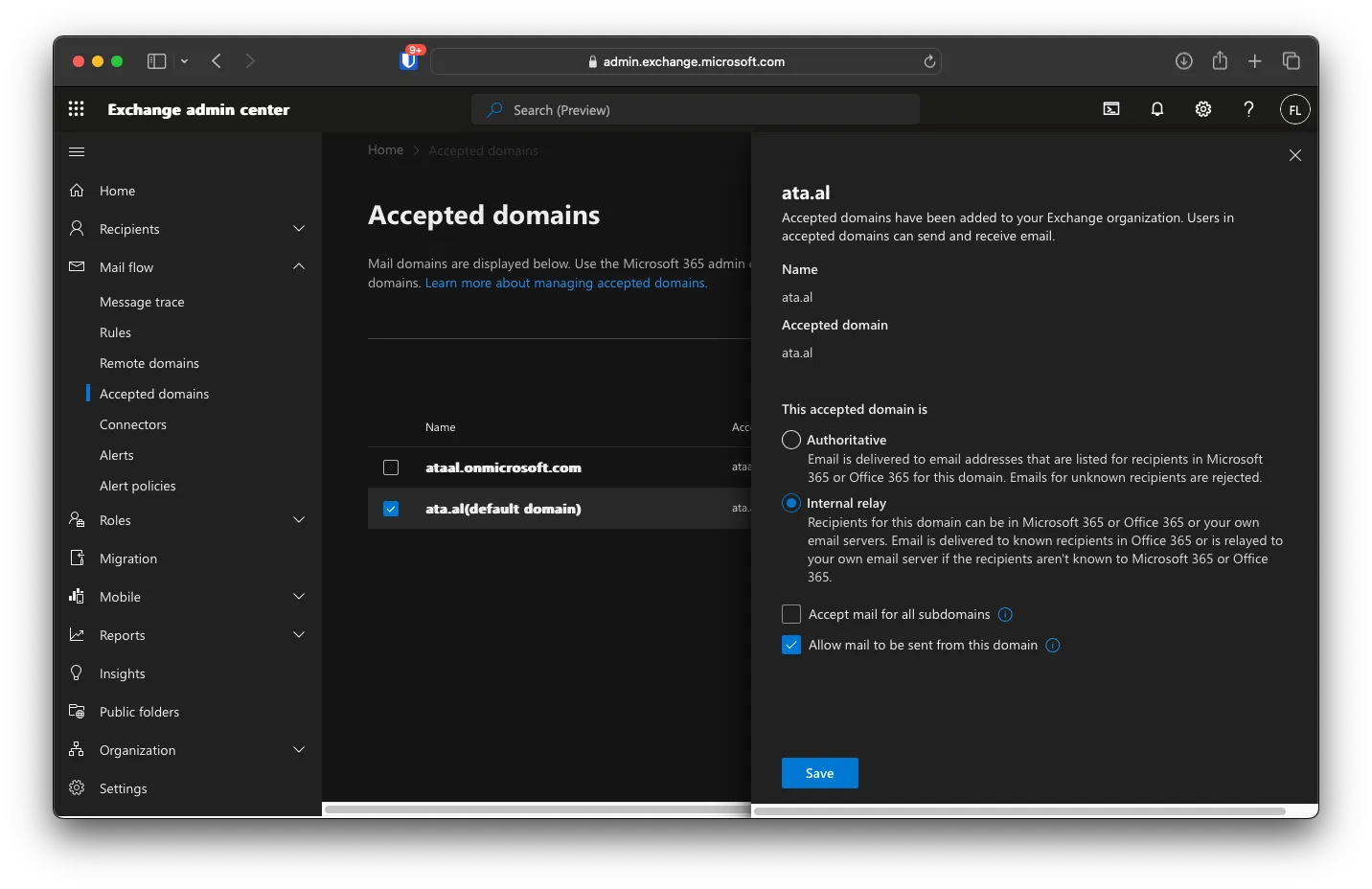1372x889 pixels.
Task: Close the ata.al details panel
Action: (1295, 155)
